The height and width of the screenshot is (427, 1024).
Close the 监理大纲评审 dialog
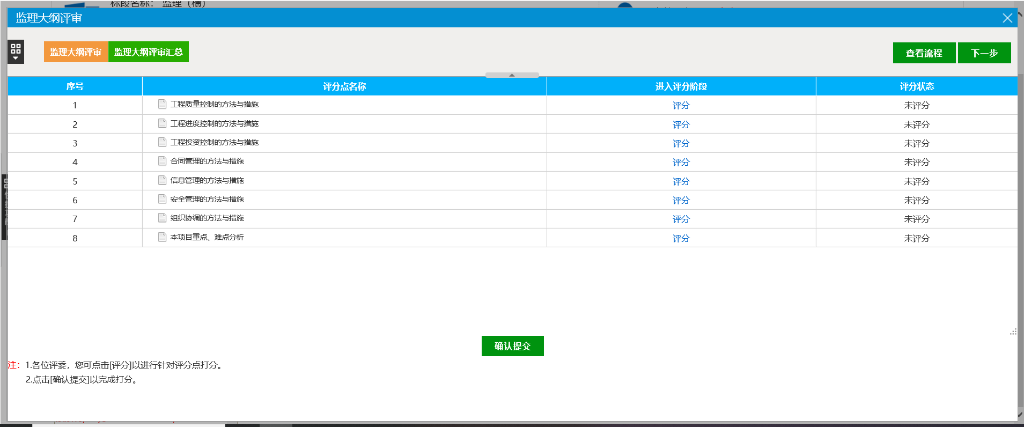(1007, 17)
